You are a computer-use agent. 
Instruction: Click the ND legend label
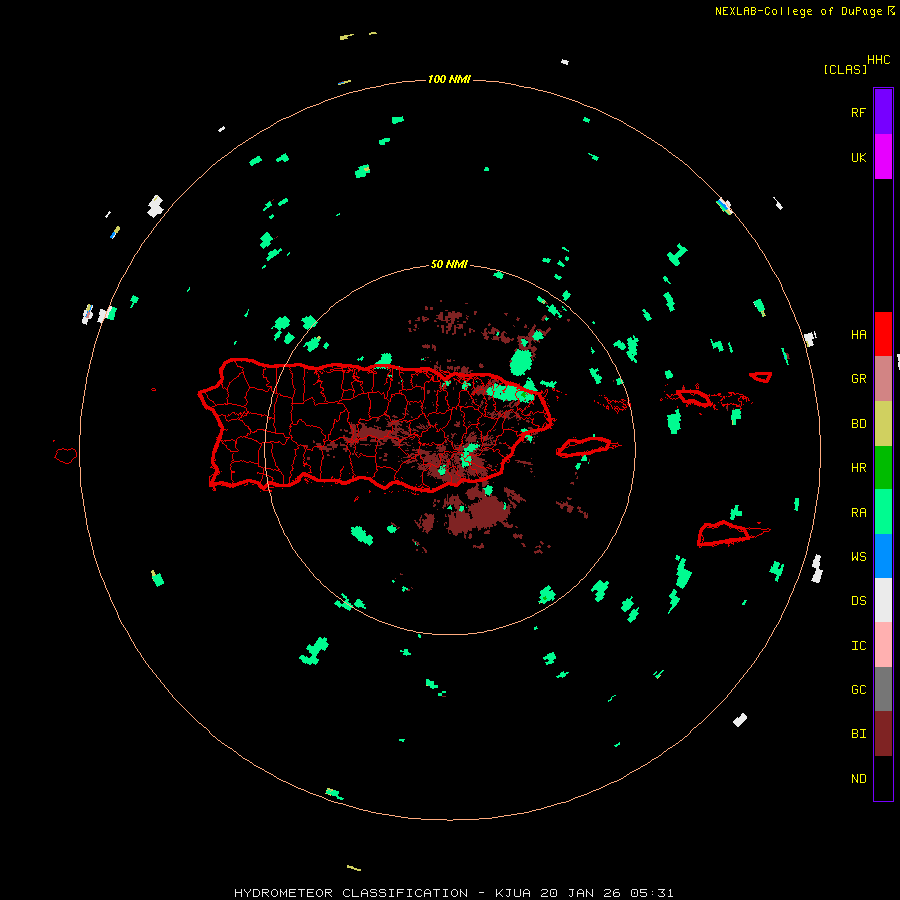coord(858,778)
